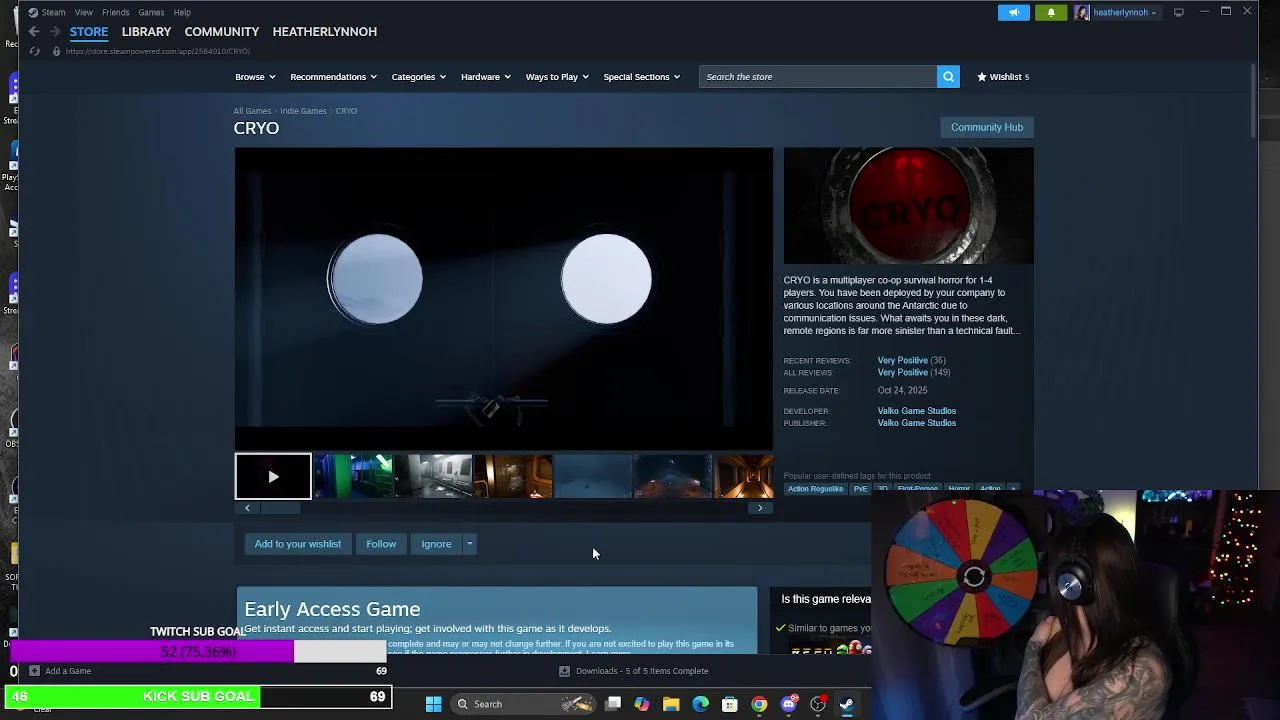Switch to the LIBRARY tab
This screenshot has height=720, width=1280.
click(146, 32)
